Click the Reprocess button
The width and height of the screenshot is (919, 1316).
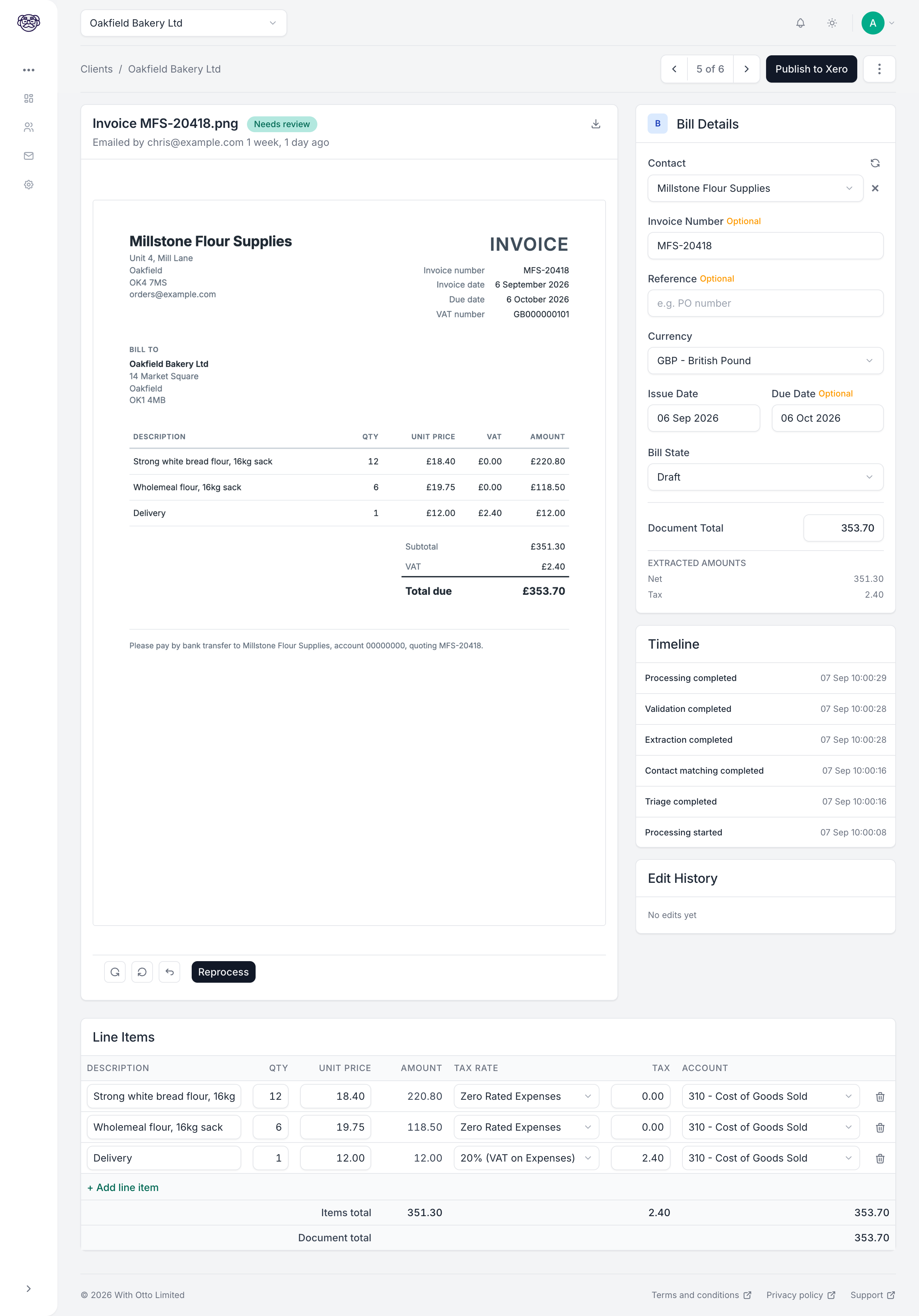click(223, 972)
